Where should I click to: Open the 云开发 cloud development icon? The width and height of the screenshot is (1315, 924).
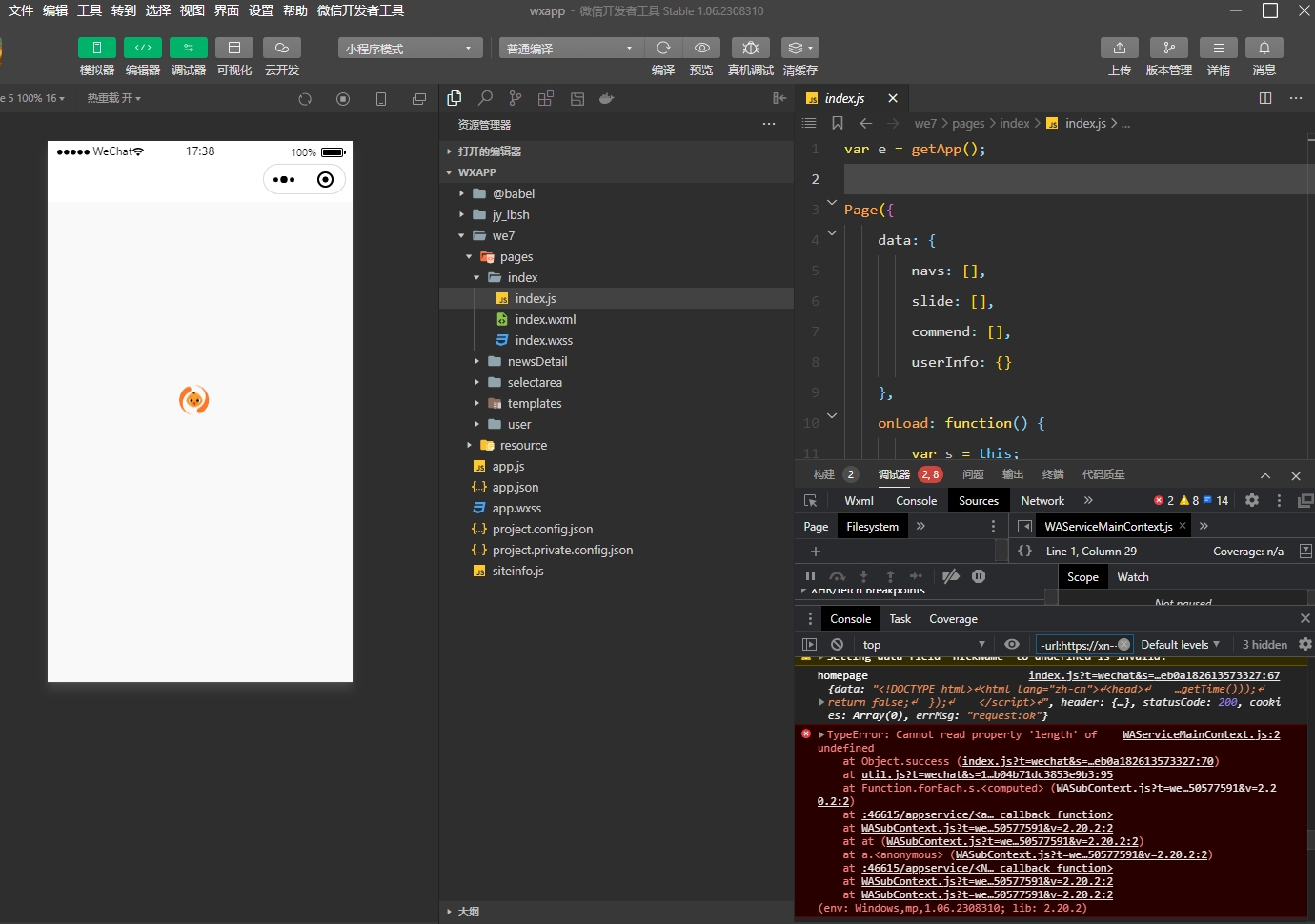click(x=281, y=48)
